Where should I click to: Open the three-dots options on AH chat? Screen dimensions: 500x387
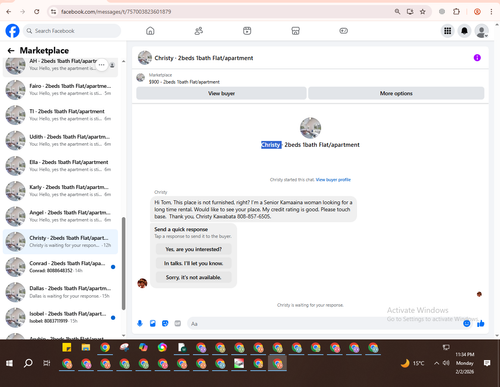point(102,65)
